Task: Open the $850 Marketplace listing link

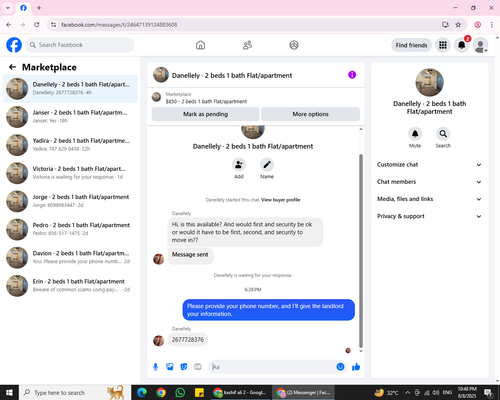Action: [206, 101]
